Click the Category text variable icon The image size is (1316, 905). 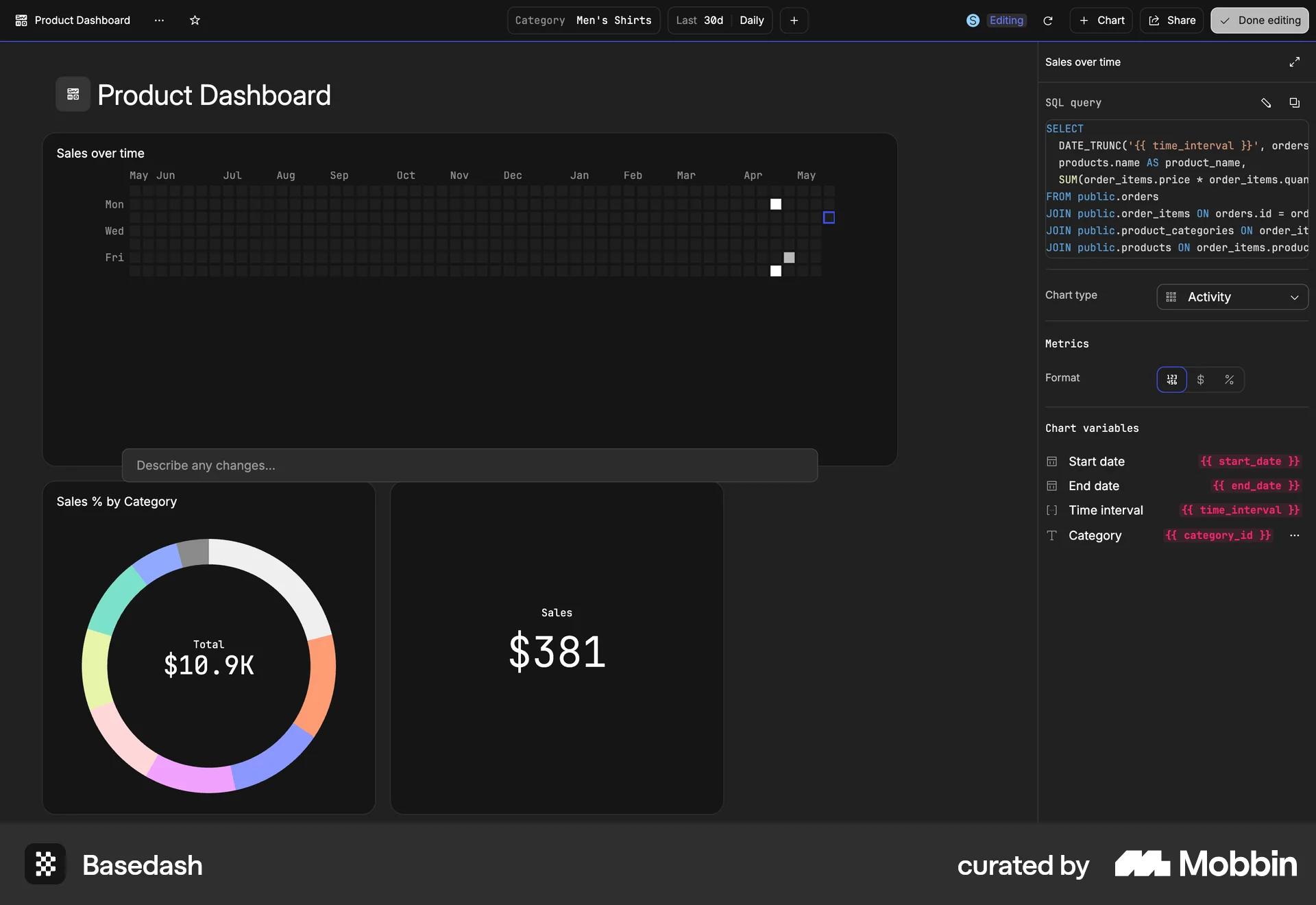(x=1052, y=535)
